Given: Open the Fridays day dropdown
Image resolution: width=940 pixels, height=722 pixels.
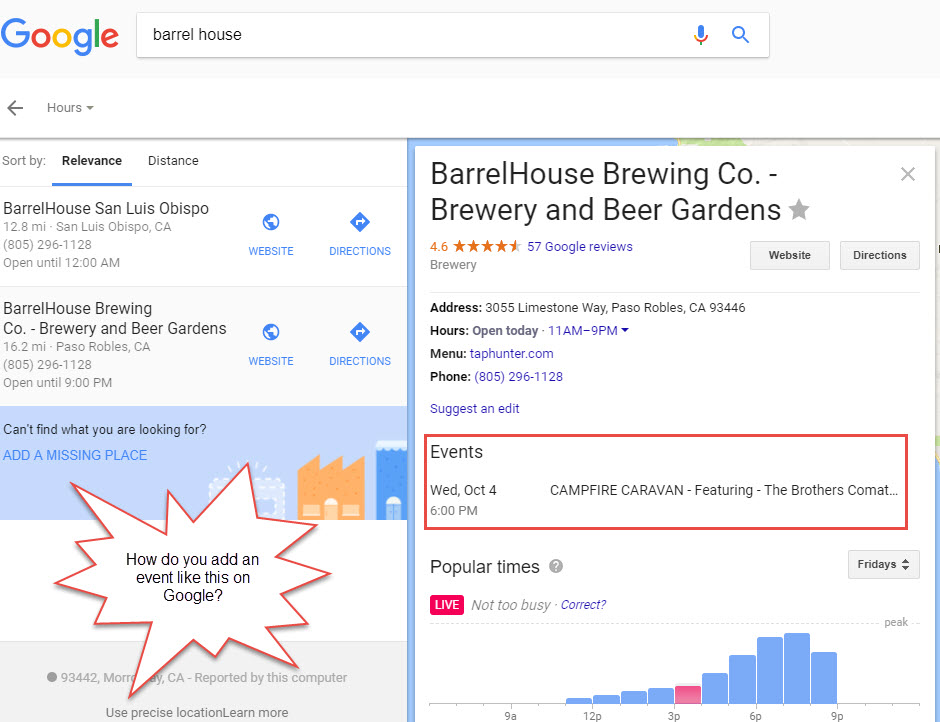Looking at the screenshot, I should click(x=883, y=564).
